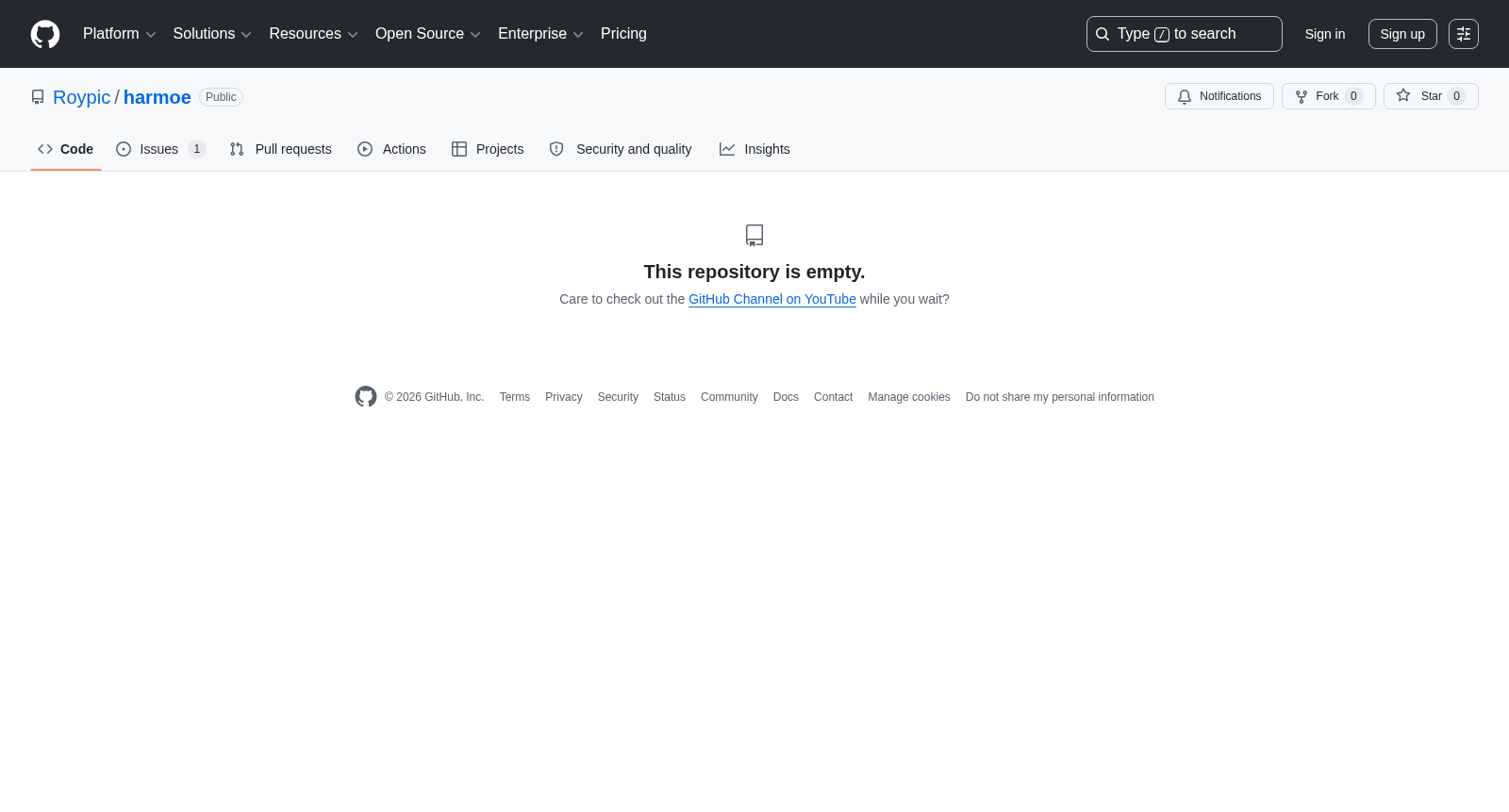1509x812 pixels.
Task: Click the Star button label
Action: click(1432, 96)
